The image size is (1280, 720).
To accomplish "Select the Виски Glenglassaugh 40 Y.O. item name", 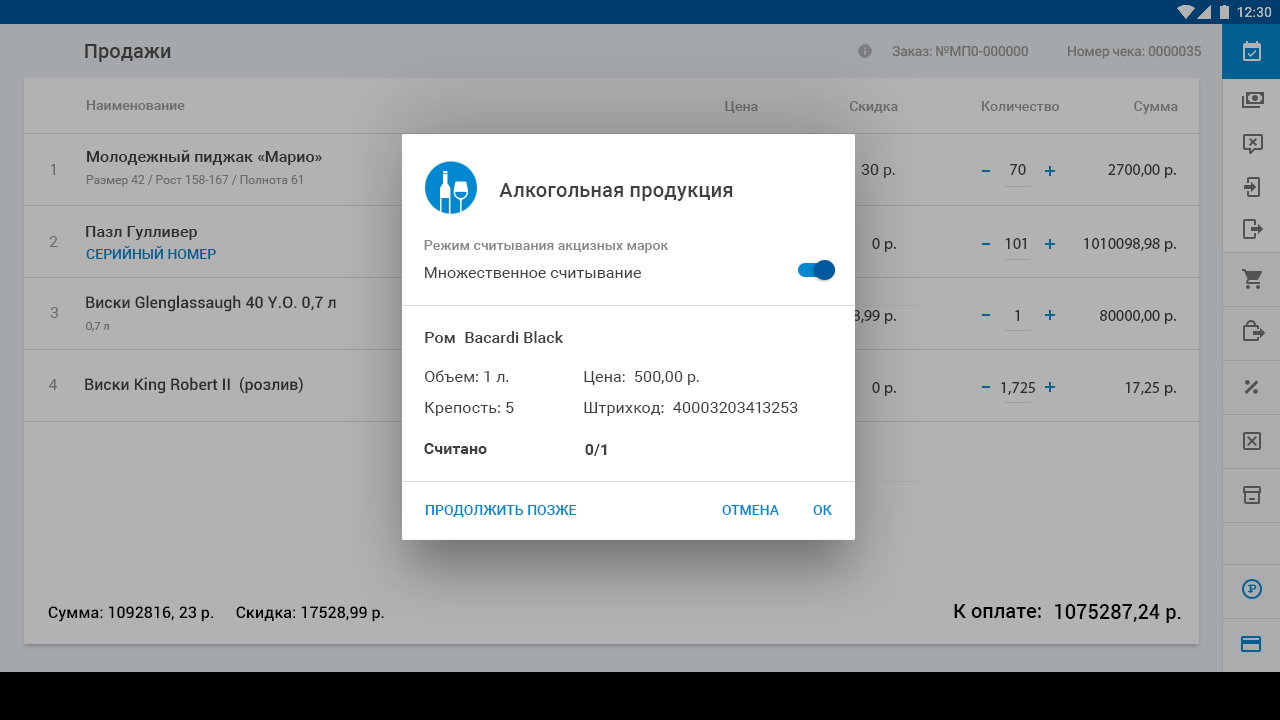I will point(210,302).
